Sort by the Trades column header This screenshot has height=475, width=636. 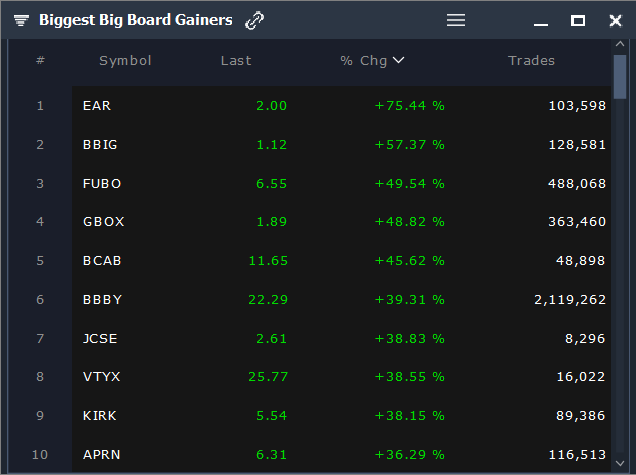(x=531, y=61)
